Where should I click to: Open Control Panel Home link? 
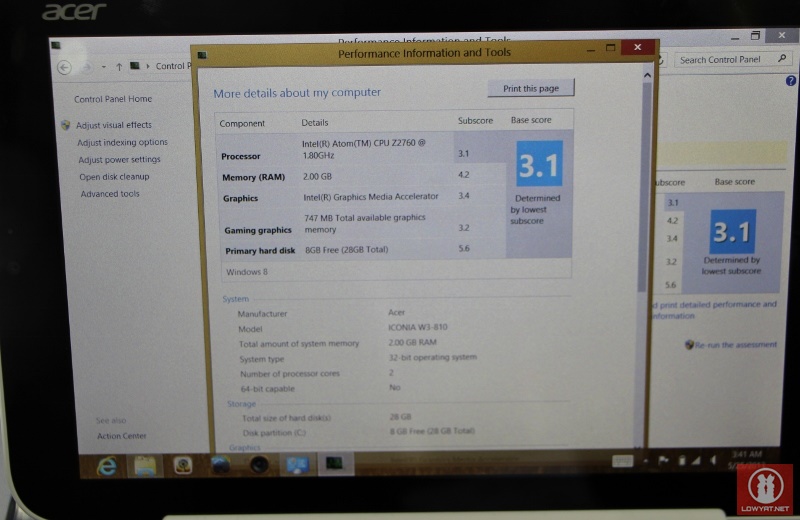(x=113, y=99)
